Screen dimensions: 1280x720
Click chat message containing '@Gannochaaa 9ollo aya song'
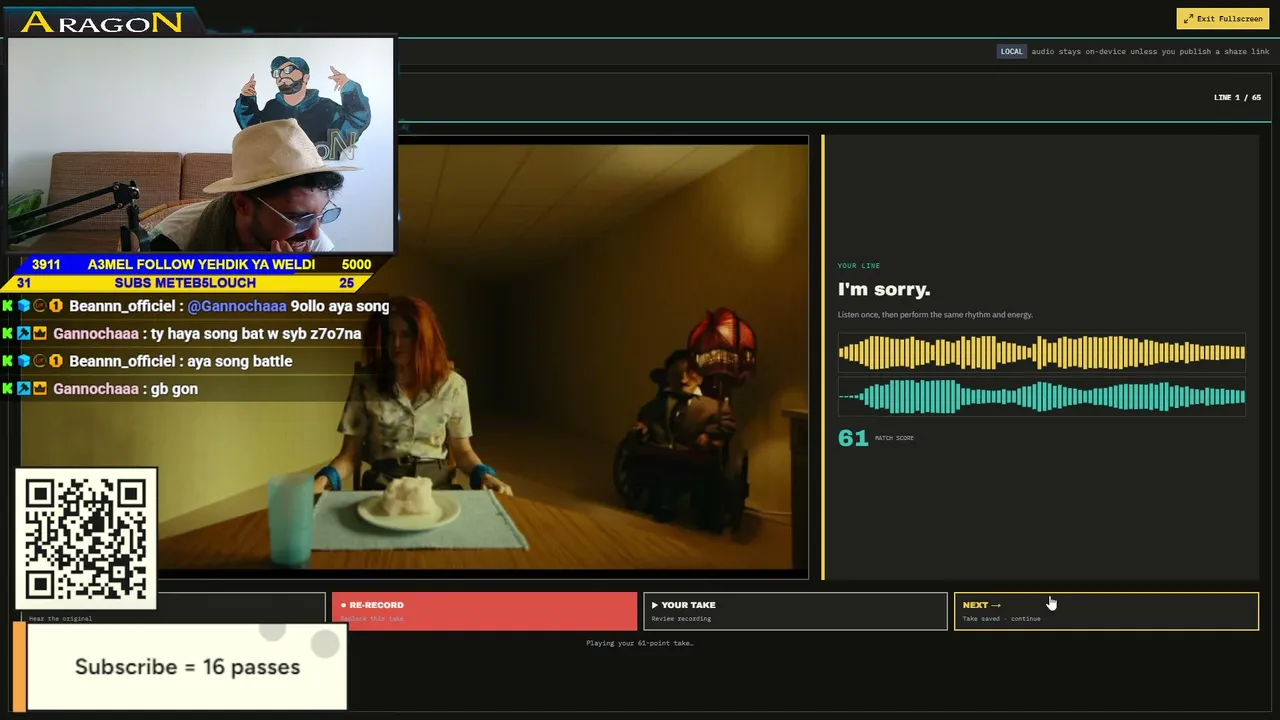[x=196, y=306]
